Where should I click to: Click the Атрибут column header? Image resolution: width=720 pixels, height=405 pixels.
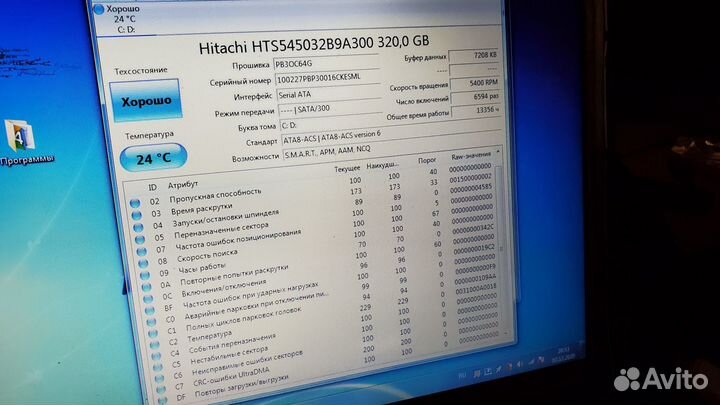(x=183, y=185)
